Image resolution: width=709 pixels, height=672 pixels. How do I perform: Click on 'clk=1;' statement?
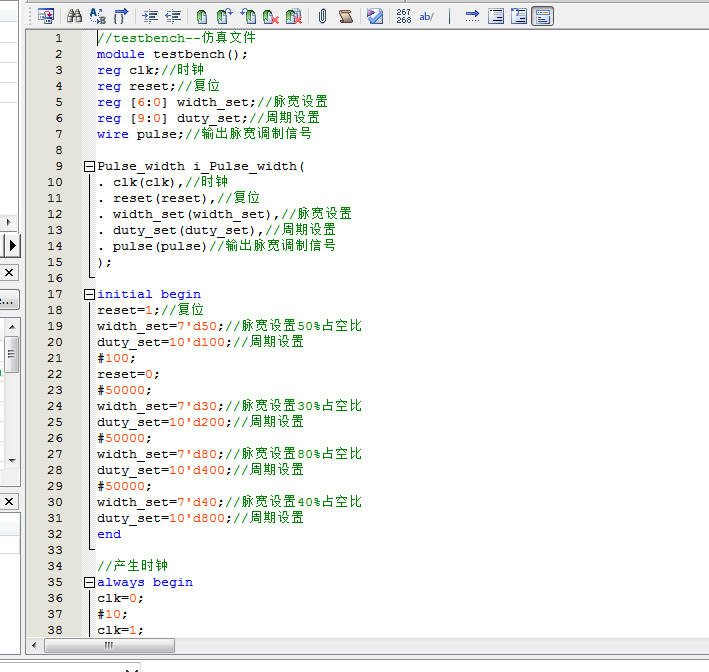[120, 630]
